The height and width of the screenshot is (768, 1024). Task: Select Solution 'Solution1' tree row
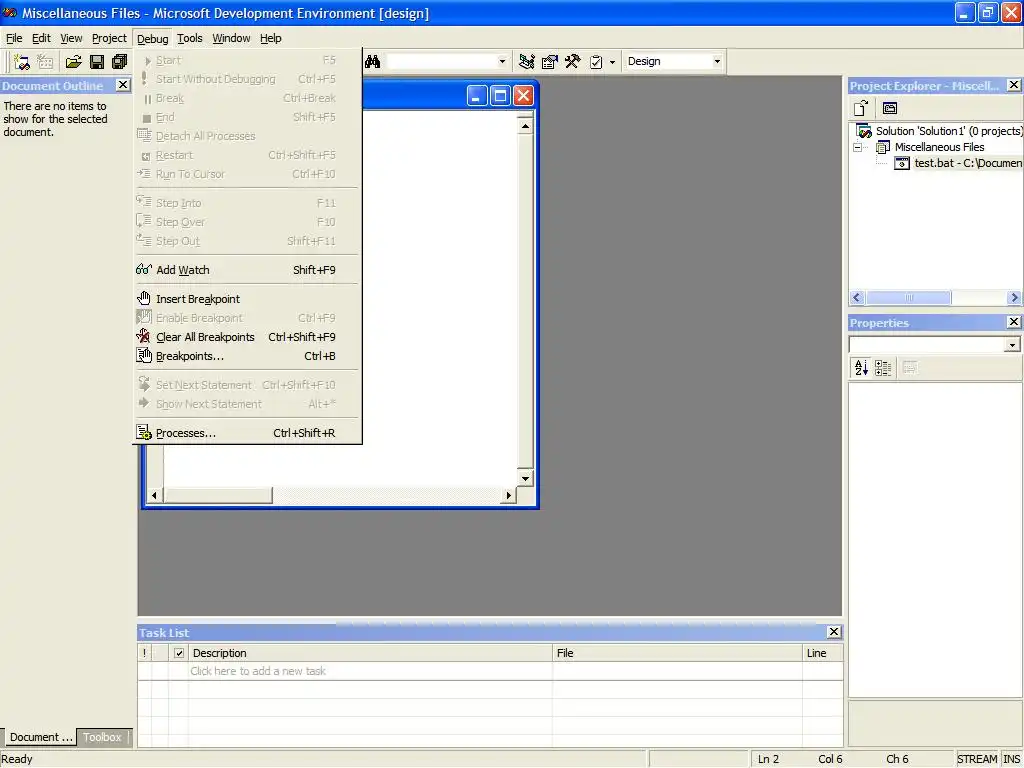pos(949,131)
